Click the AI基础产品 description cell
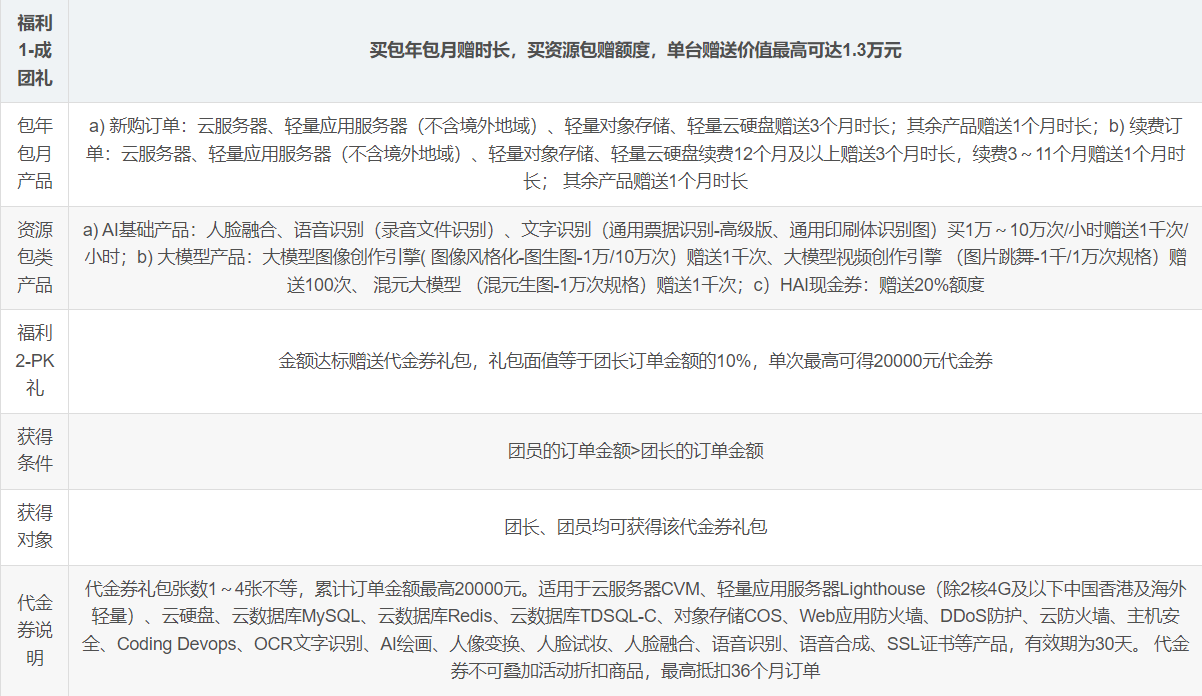This screenshot has height=696, width=1202. pos(635,258)
